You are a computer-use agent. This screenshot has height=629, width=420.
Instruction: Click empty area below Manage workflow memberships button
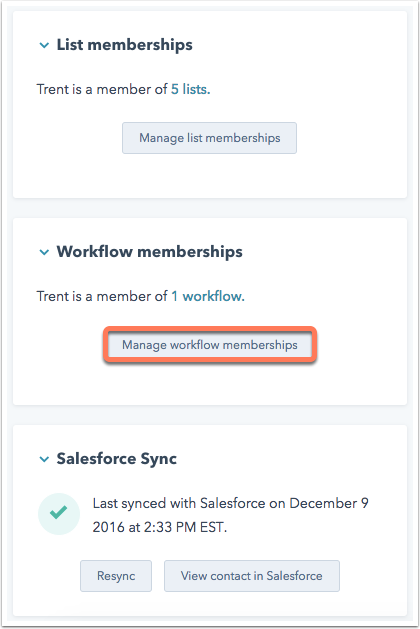[209, 382]
